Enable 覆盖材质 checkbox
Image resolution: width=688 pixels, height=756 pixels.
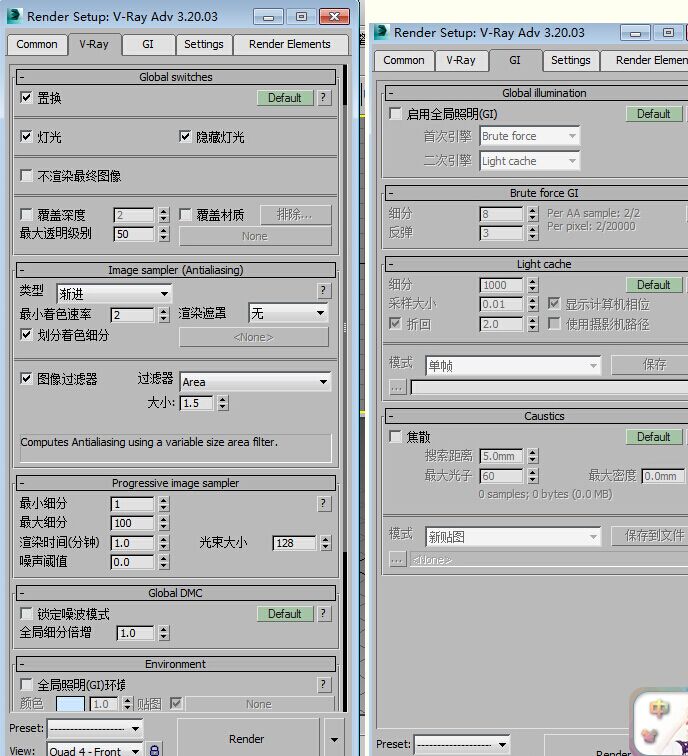click(x=185, y=214)
